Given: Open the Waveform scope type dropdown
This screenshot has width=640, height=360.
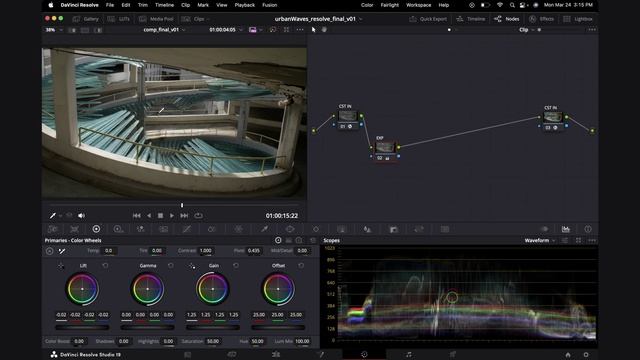Looking at the screenshot, I should pos(540,241).
